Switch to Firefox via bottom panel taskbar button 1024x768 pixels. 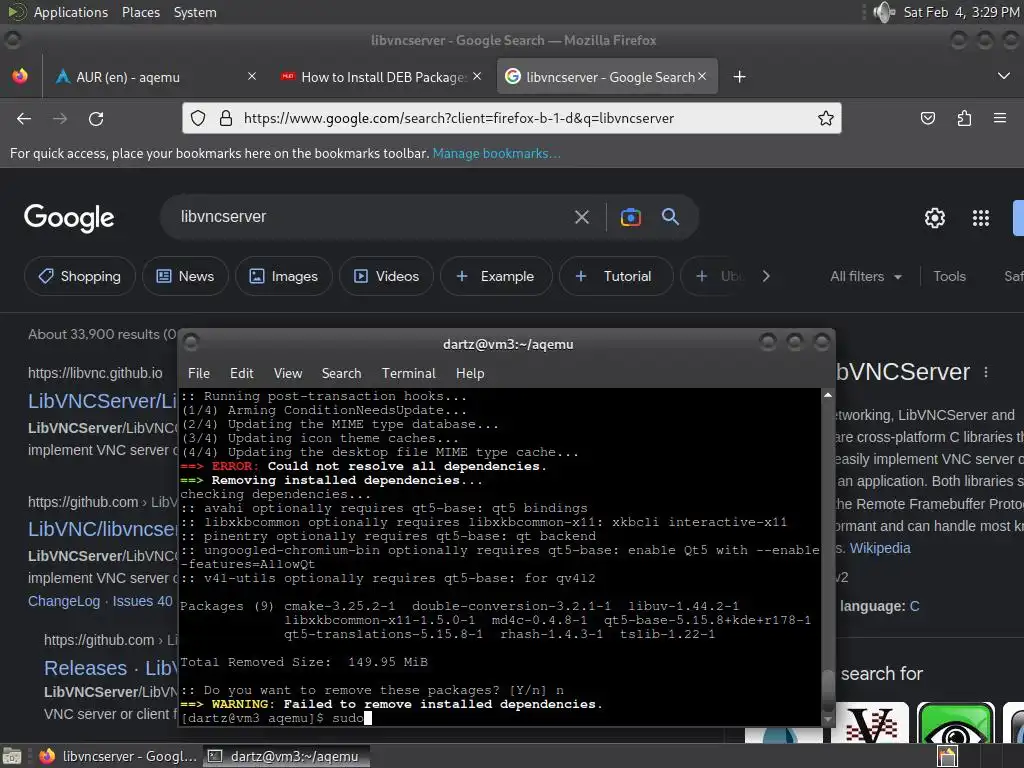118,756
